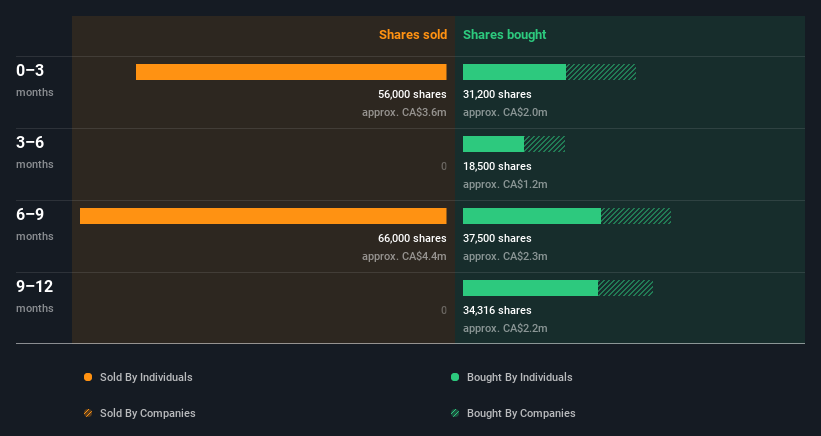The image size is (821, 436).
Task: Click the approx. CA$2.3m value
Action: 505,256
